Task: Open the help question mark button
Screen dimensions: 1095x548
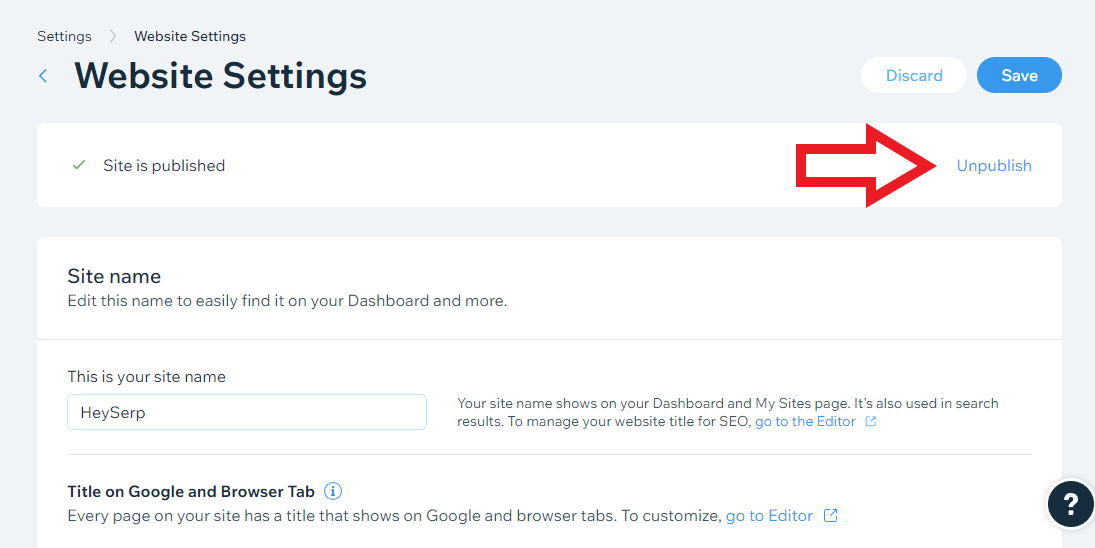Action: tap(1070, 503)
